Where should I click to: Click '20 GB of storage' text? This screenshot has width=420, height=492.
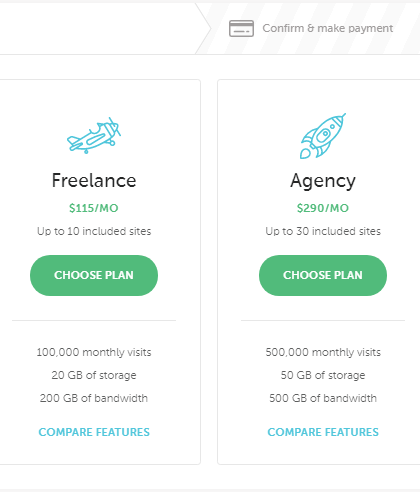tap(94, 375)
